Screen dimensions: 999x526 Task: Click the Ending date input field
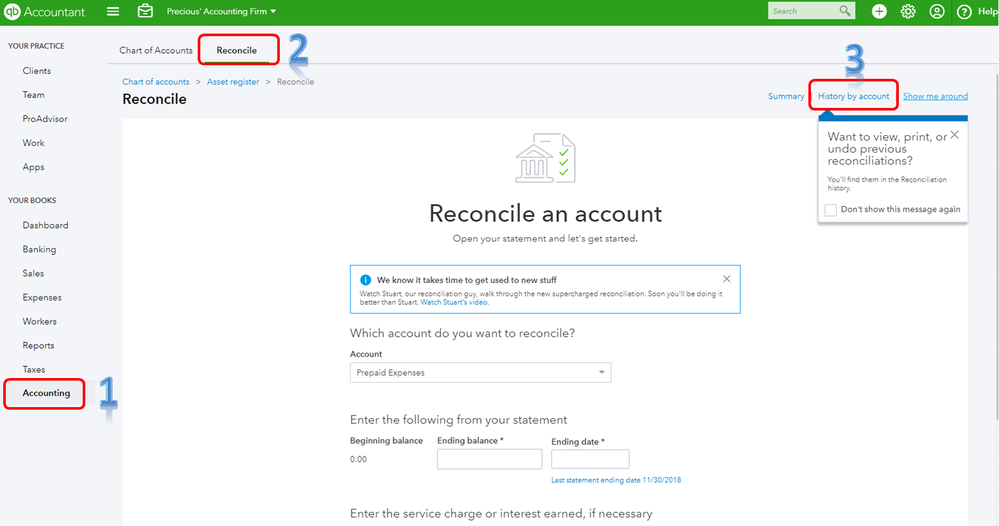point(590,459)
